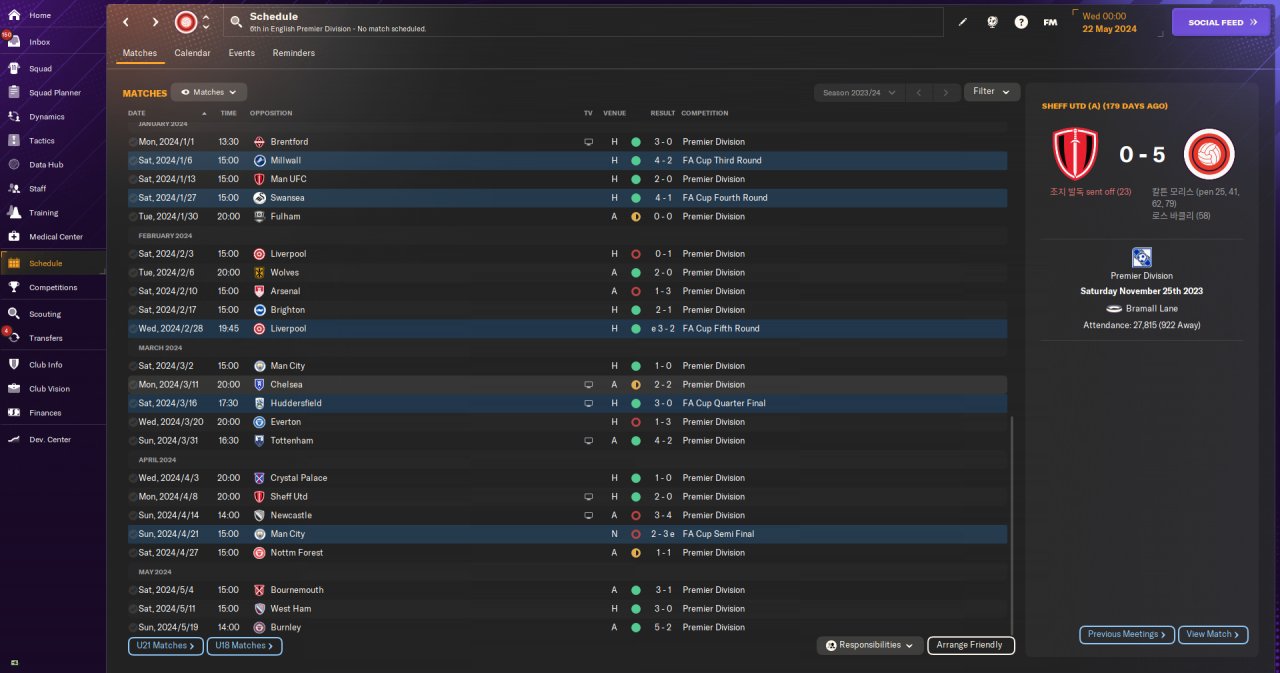Image resolution: width=1280 pixels, height=673 pixels.
Task: Open the Competitions section
Action: tap(53, 287)
